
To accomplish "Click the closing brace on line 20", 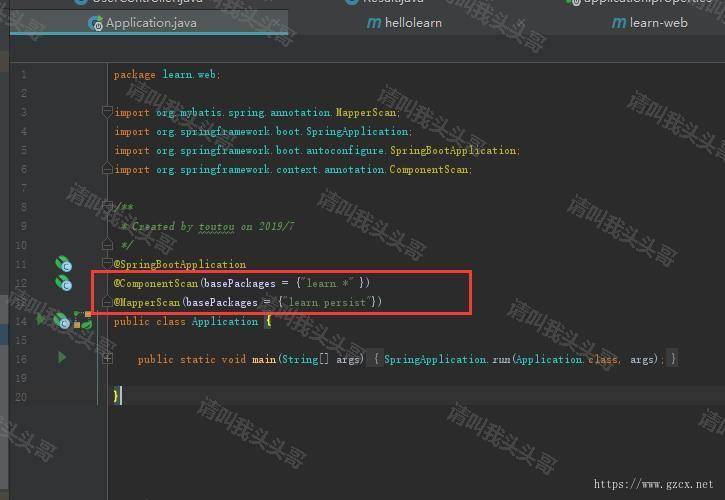I will tap(116, 396).
